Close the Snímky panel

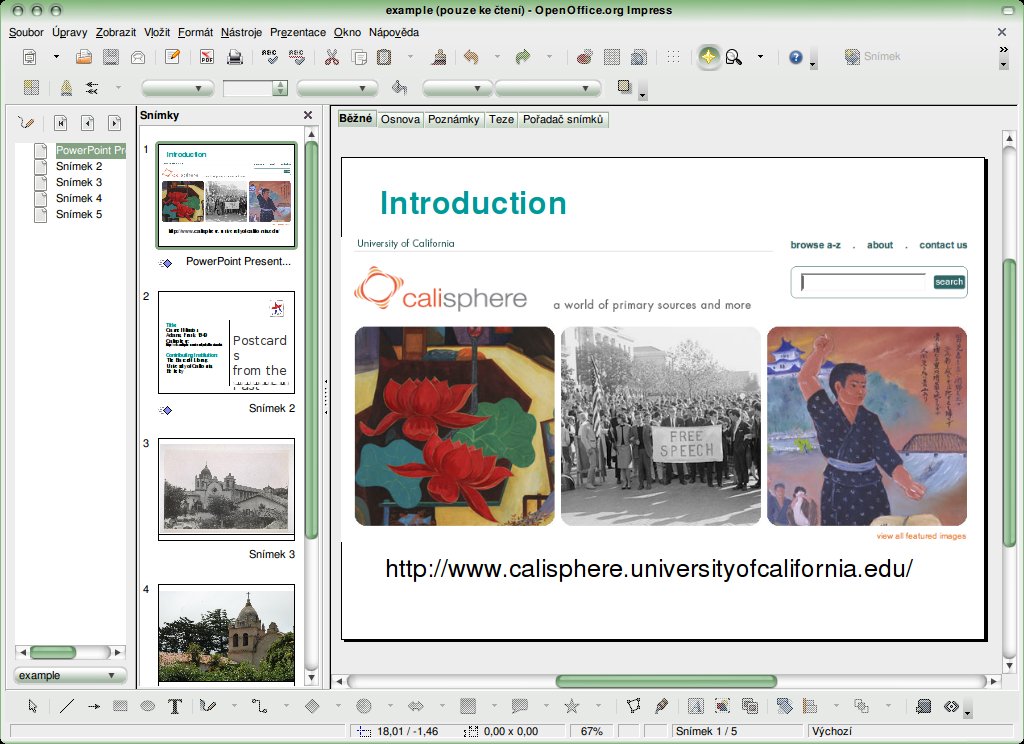coord(308,115)
